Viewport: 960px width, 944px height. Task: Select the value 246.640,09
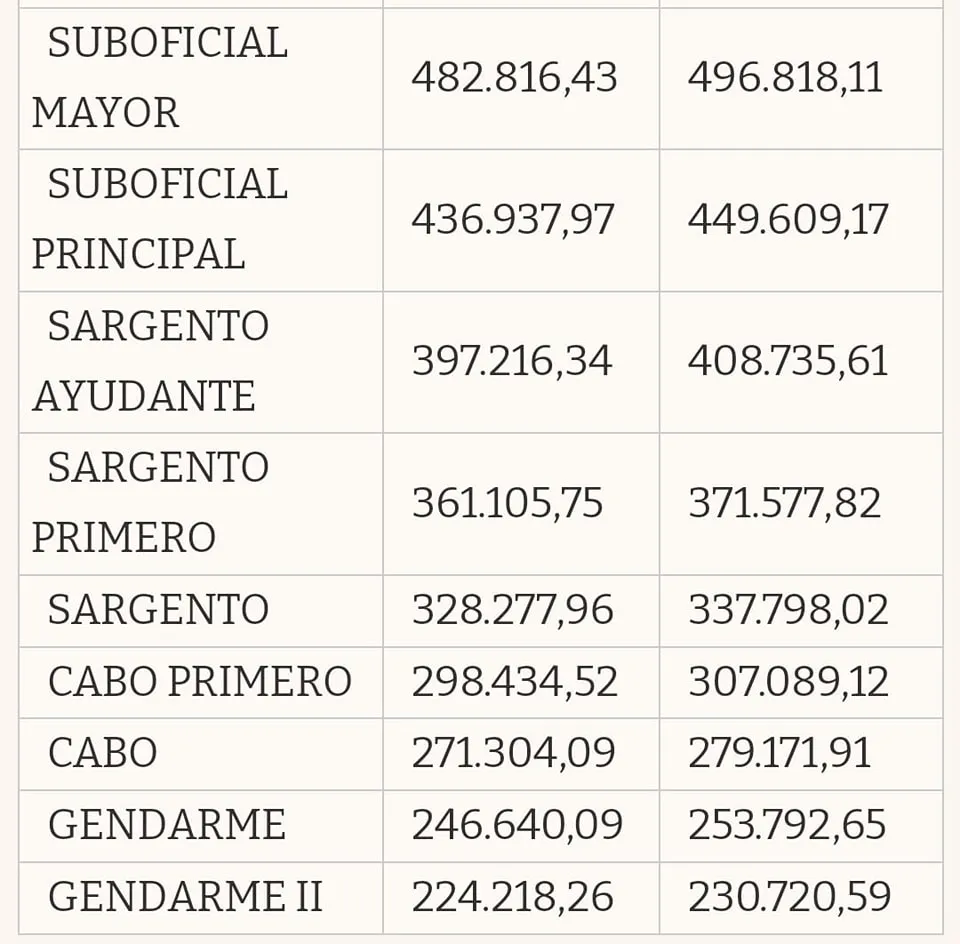[517, 825]
